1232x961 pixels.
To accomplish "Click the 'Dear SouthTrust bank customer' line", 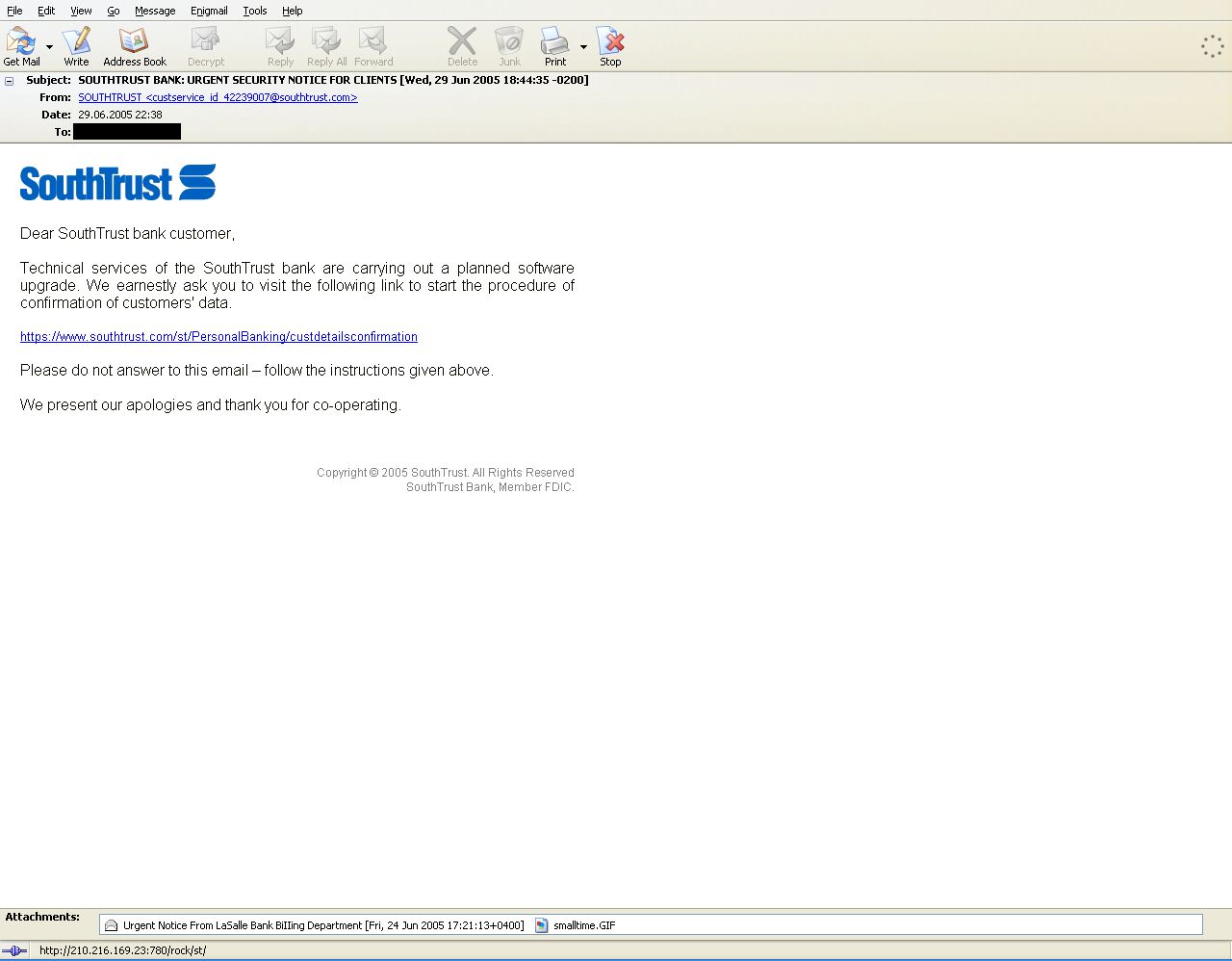I will tap(127, 233).
